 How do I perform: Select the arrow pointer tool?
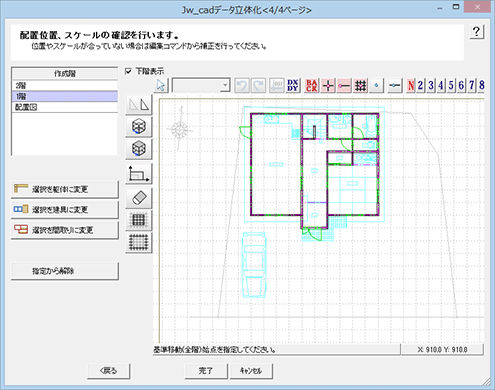click(x=161, y=86)
